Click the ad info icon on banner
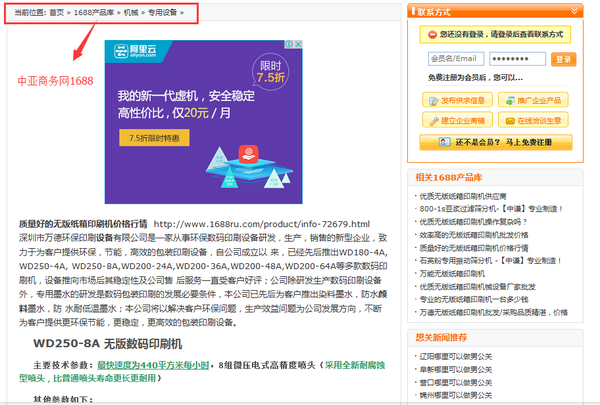 290,44
